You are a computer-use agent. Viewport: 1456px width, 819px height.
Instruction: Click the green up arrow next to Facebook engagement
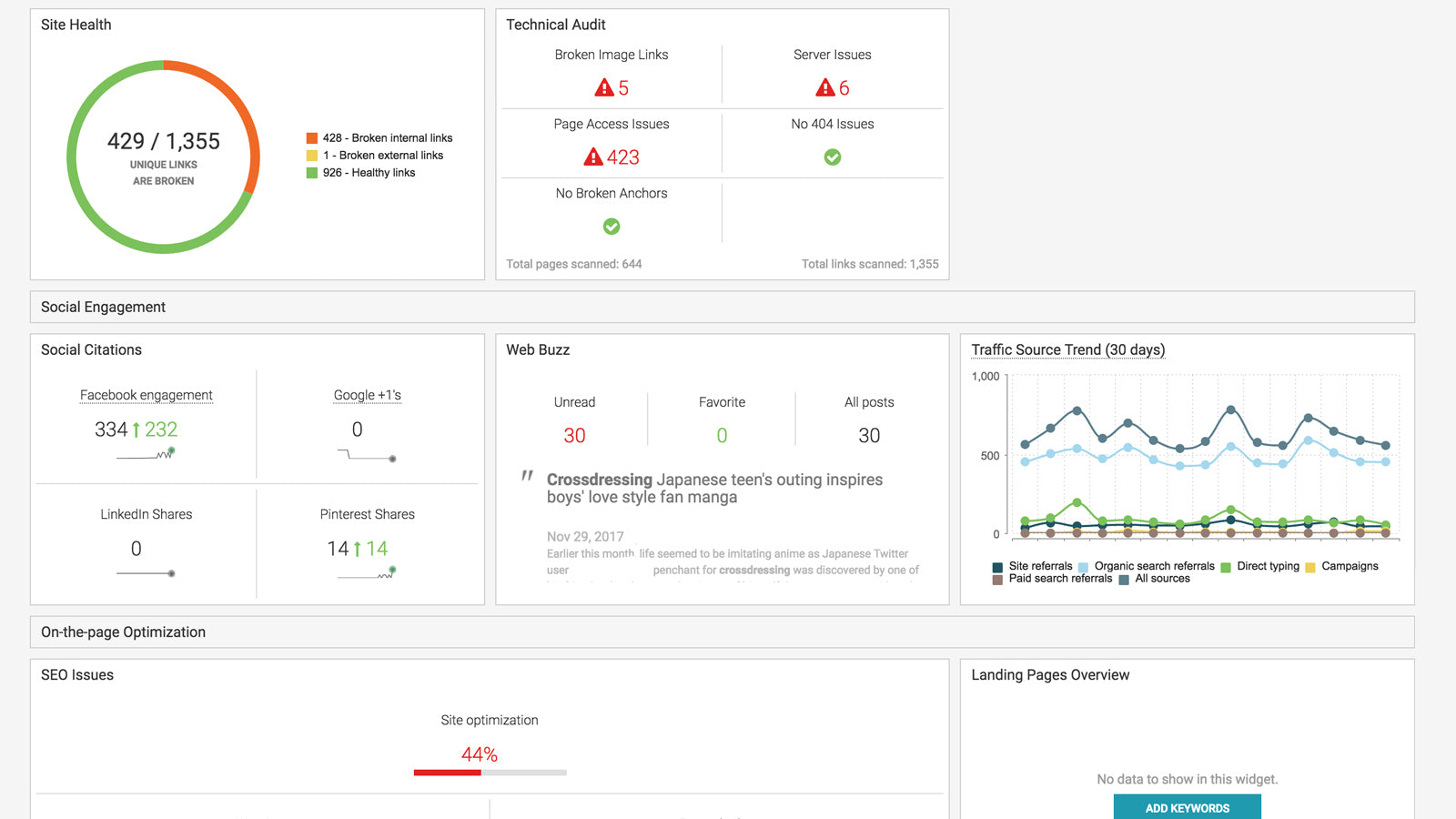(136, 429)
